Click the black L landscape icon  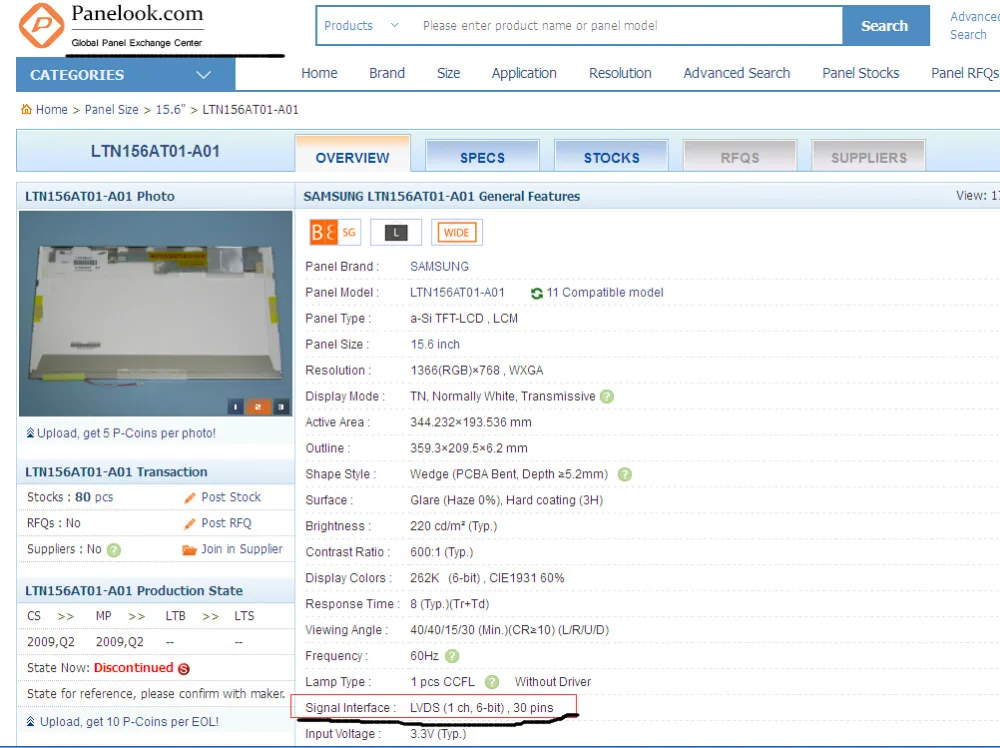coord(395,233)
